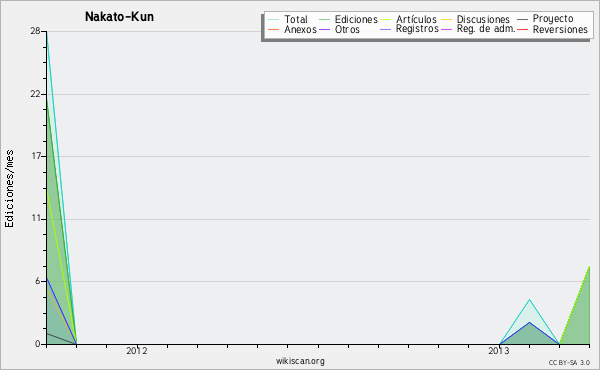Click the 28 y-axis value
The width and height of the screenshot is (600, 370).
point(35,31)
